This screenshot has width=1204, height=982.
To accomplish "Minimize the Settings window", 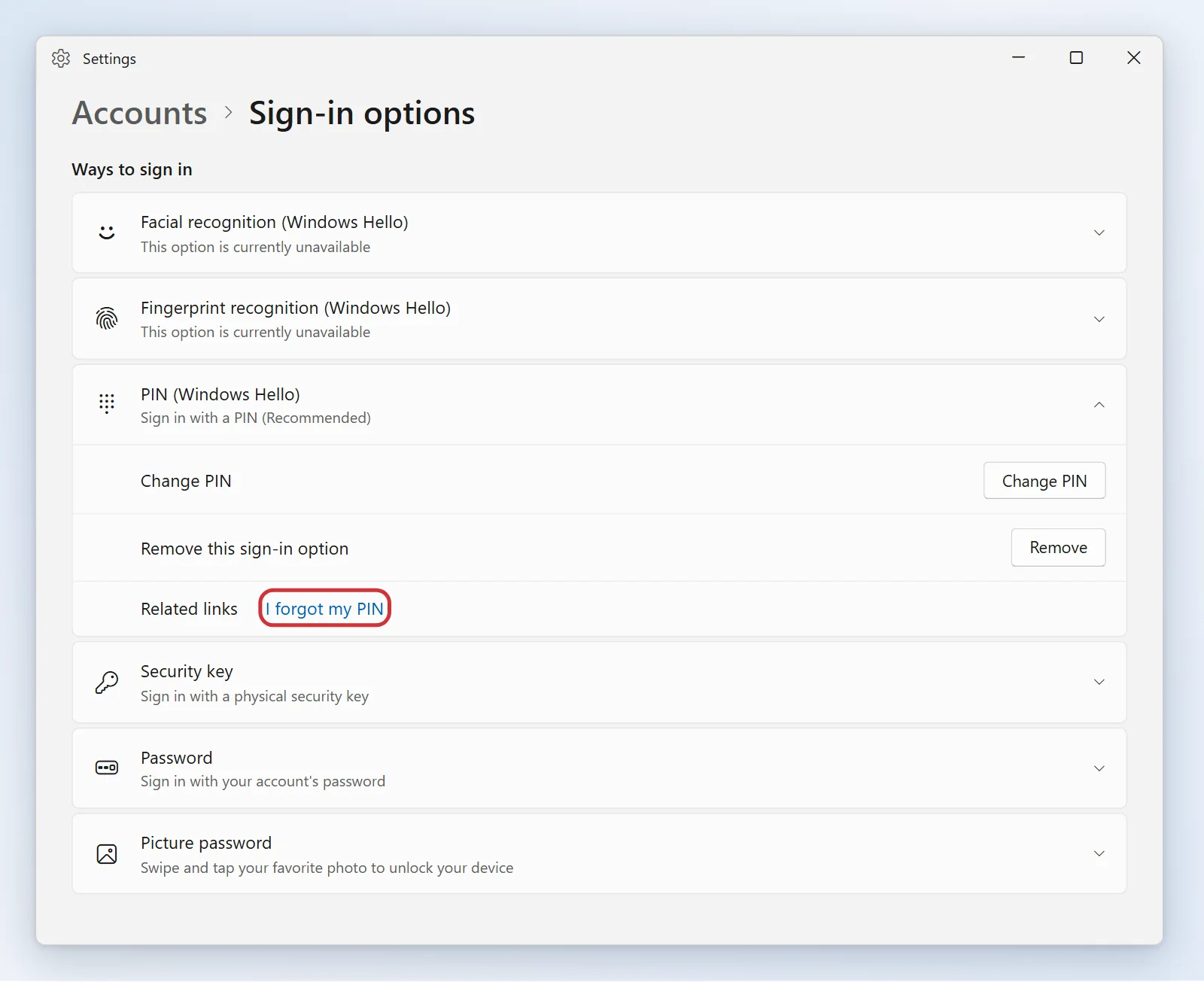I will tap(1019, 58).
